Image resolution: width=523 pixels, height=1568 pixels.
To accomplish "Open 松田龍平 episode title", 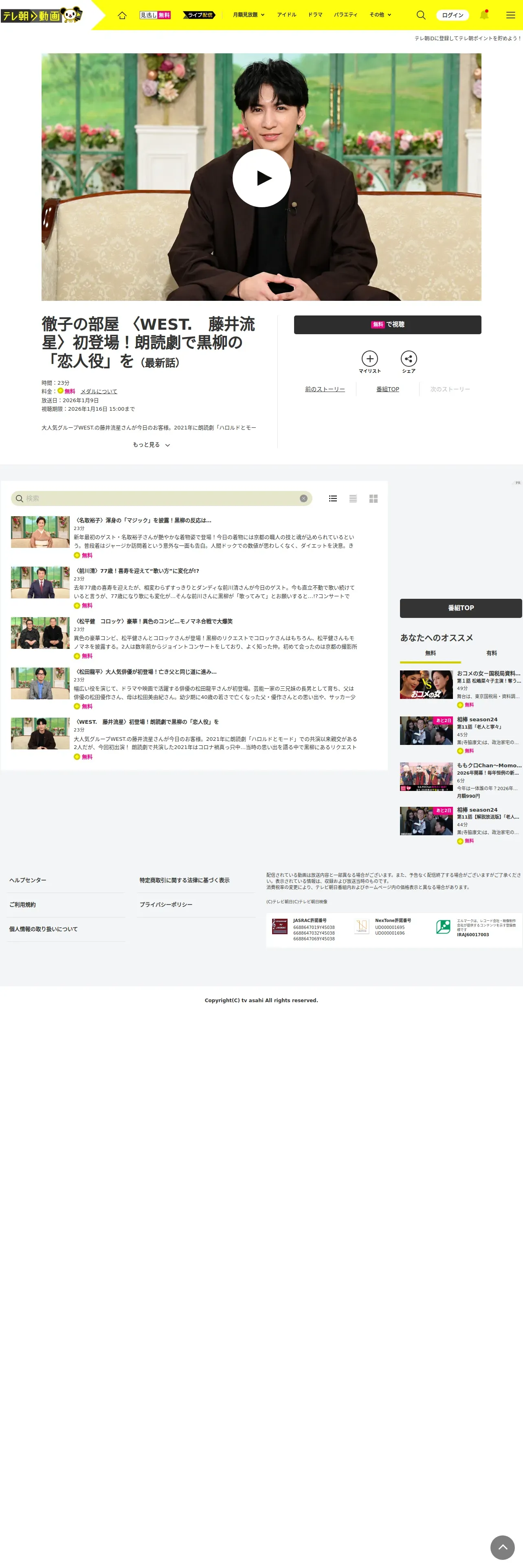I will tap(145, 672).
